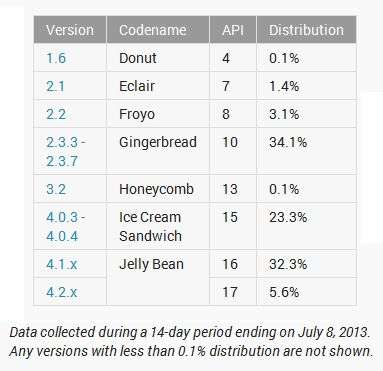Screen dimensions: 383x371
Task: Click the data collection caption text
Action: [191, 341]
